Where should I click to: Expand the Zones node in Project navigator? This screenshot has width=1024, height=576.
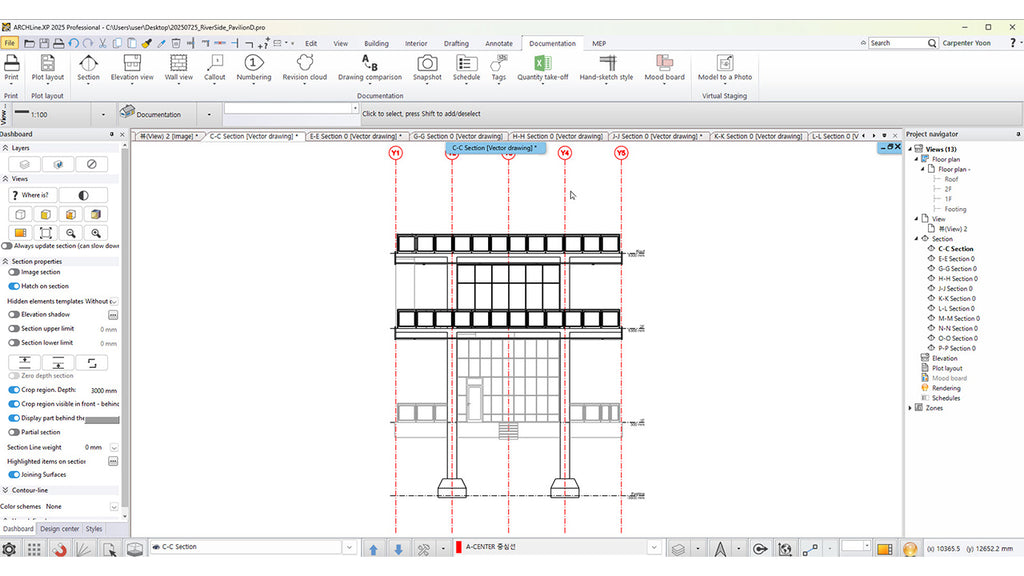click(x=910, y=408)
